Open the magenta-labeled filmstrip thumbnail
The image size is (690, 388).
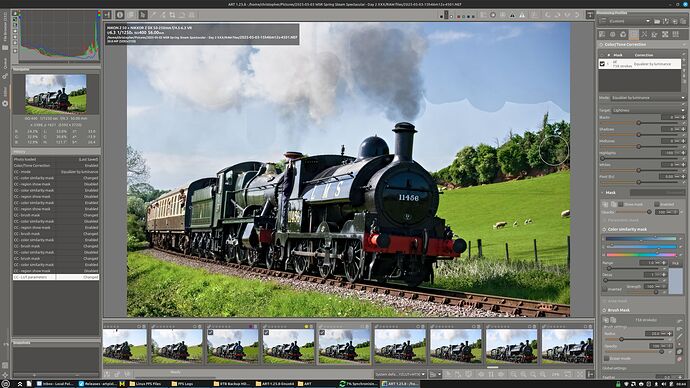click(233, 347)
